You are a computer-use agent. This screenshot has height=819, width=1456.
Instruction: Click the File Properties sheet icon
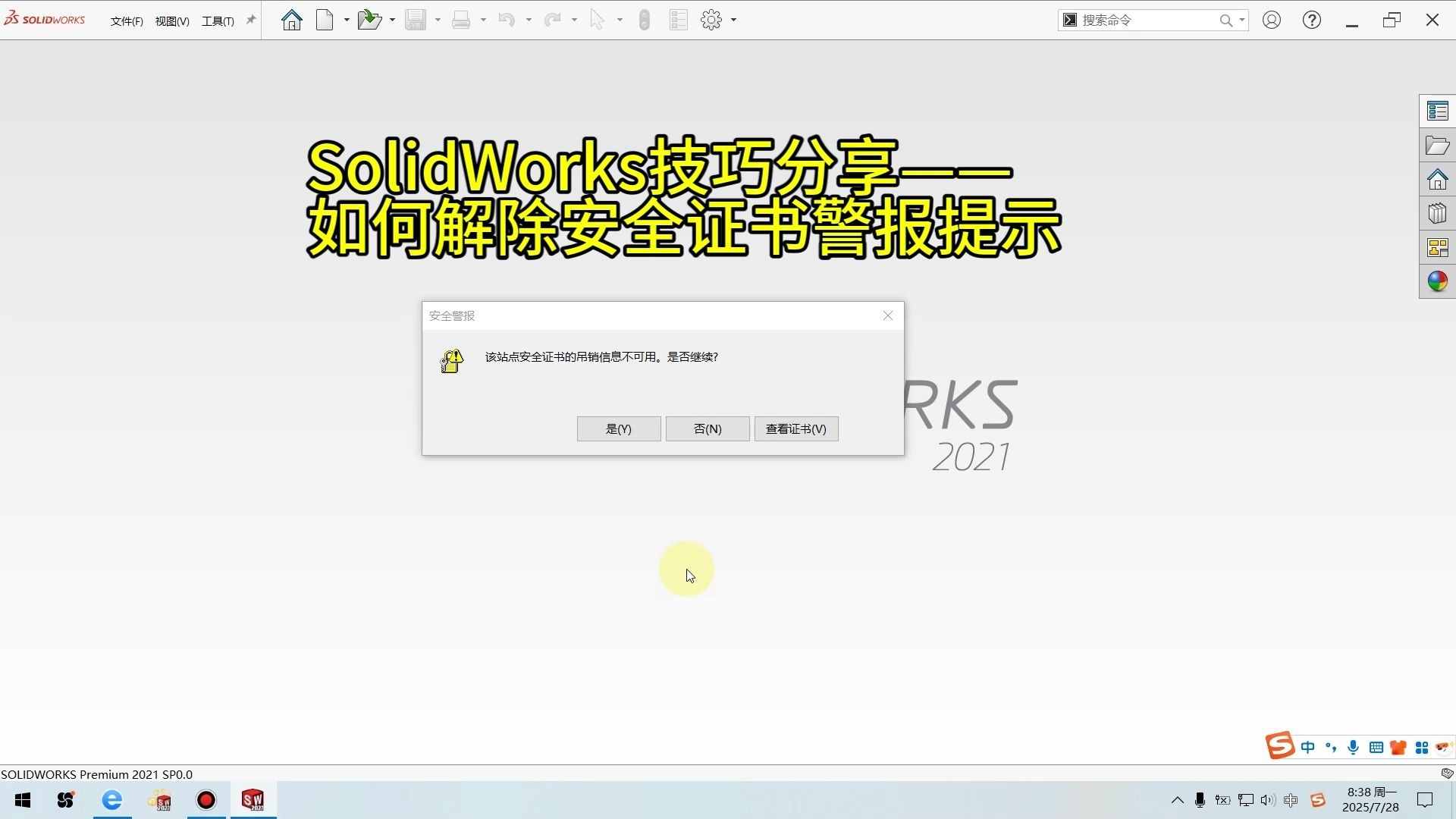(x=679, y=20)
